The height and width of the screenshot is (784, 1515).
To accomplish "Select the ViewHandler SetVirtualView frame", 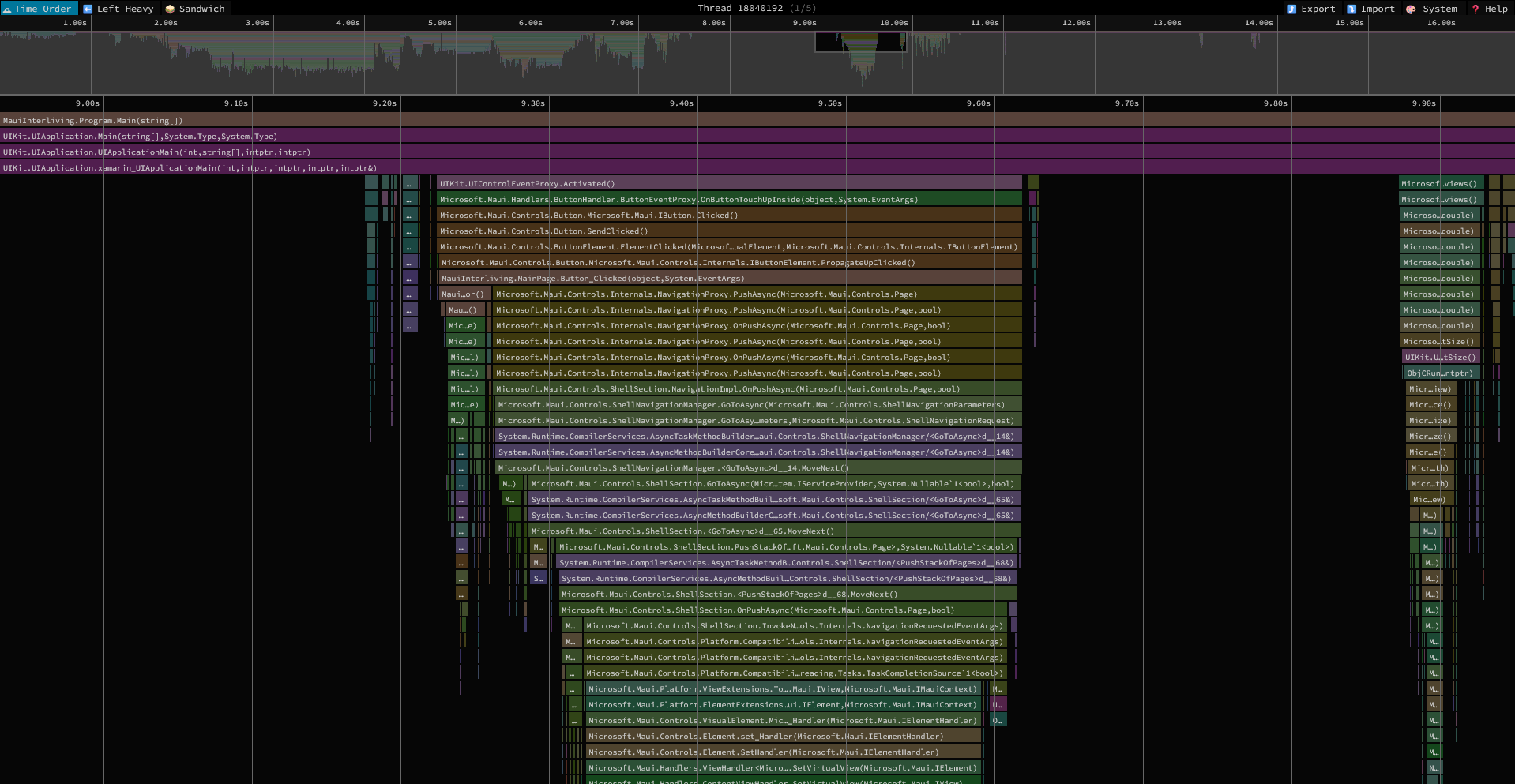I will 784,767.
